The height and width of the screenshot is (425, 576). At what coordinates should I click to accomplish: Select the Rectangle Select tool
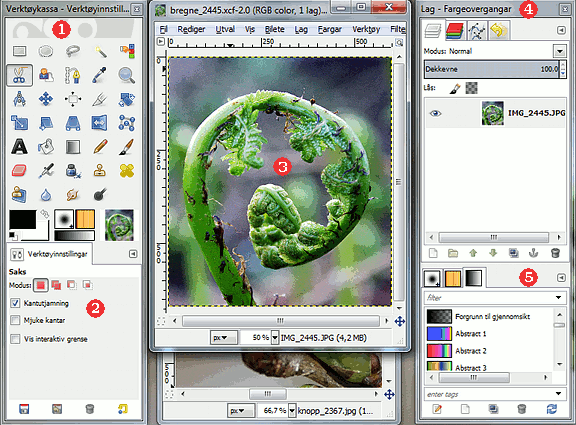(x=19, y=51)
